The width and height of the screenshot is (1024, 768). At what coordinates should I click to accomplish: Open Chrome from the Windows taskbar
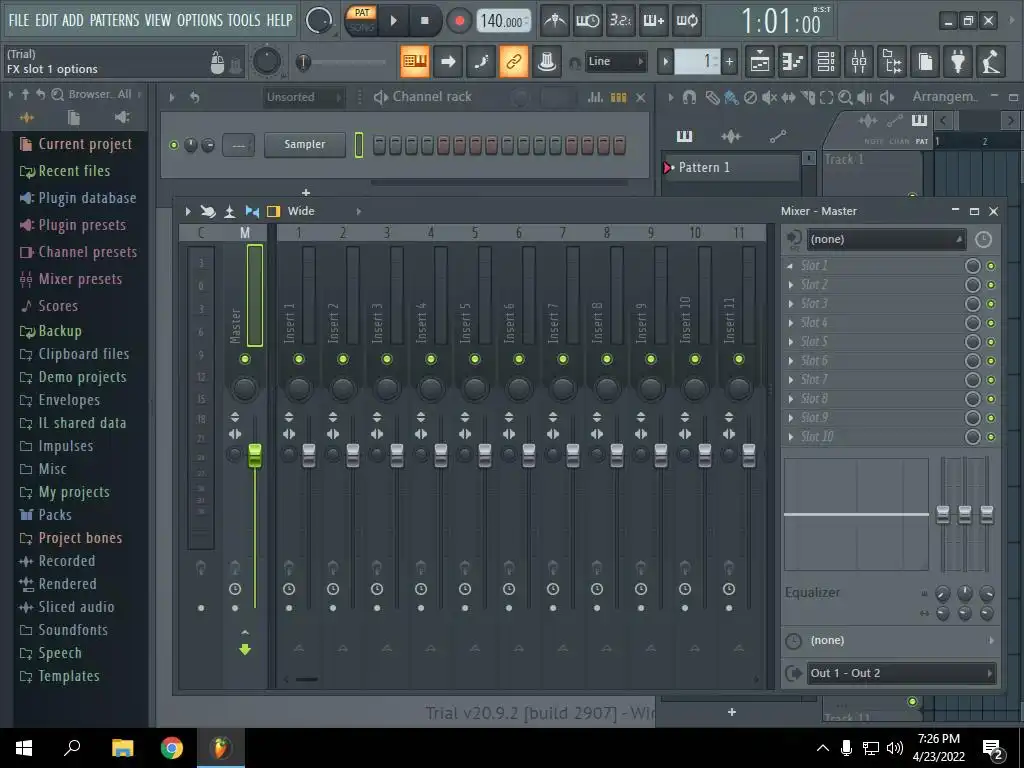tap(172, 748)
